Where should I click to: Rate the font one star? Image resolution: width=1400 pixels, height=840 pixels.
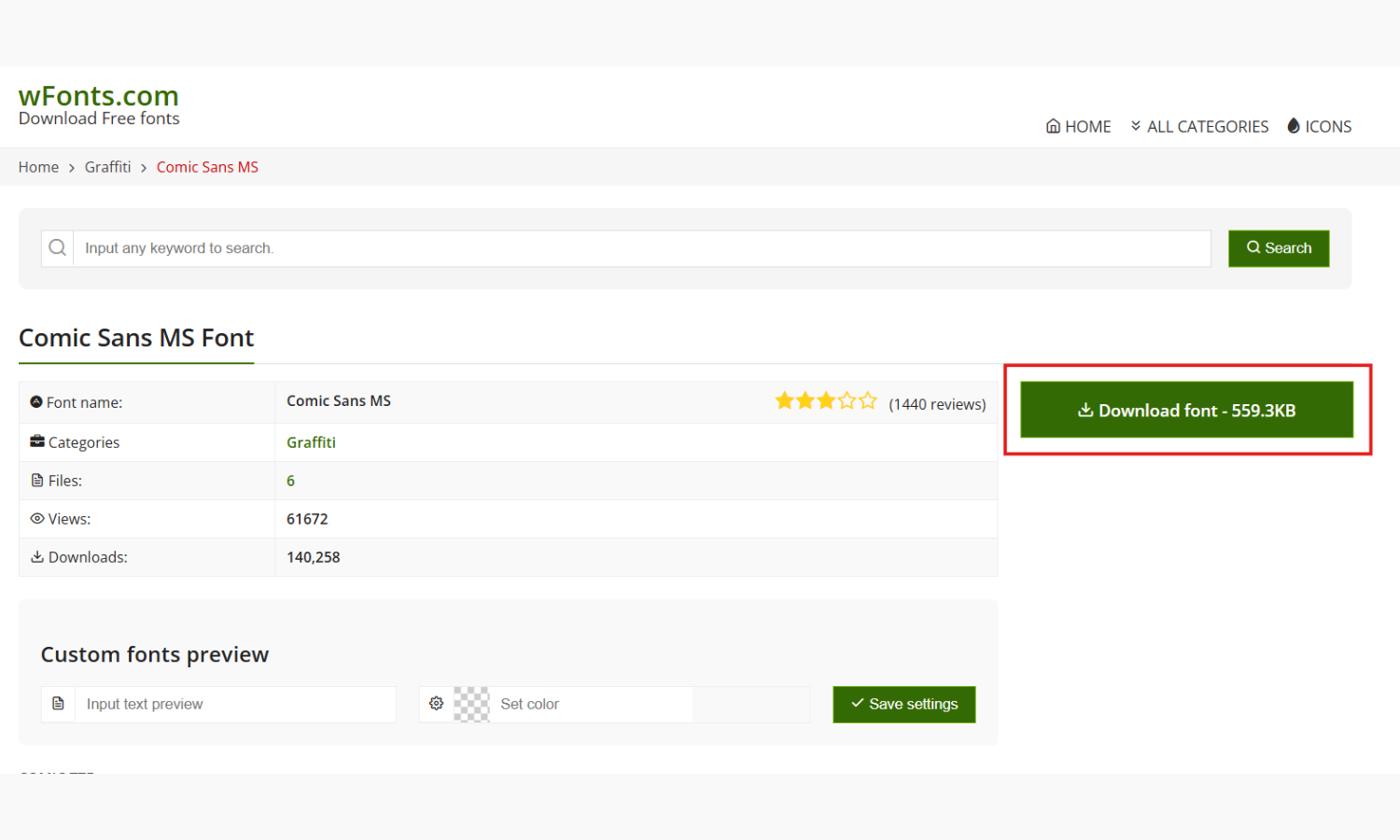tap(784, 400)
